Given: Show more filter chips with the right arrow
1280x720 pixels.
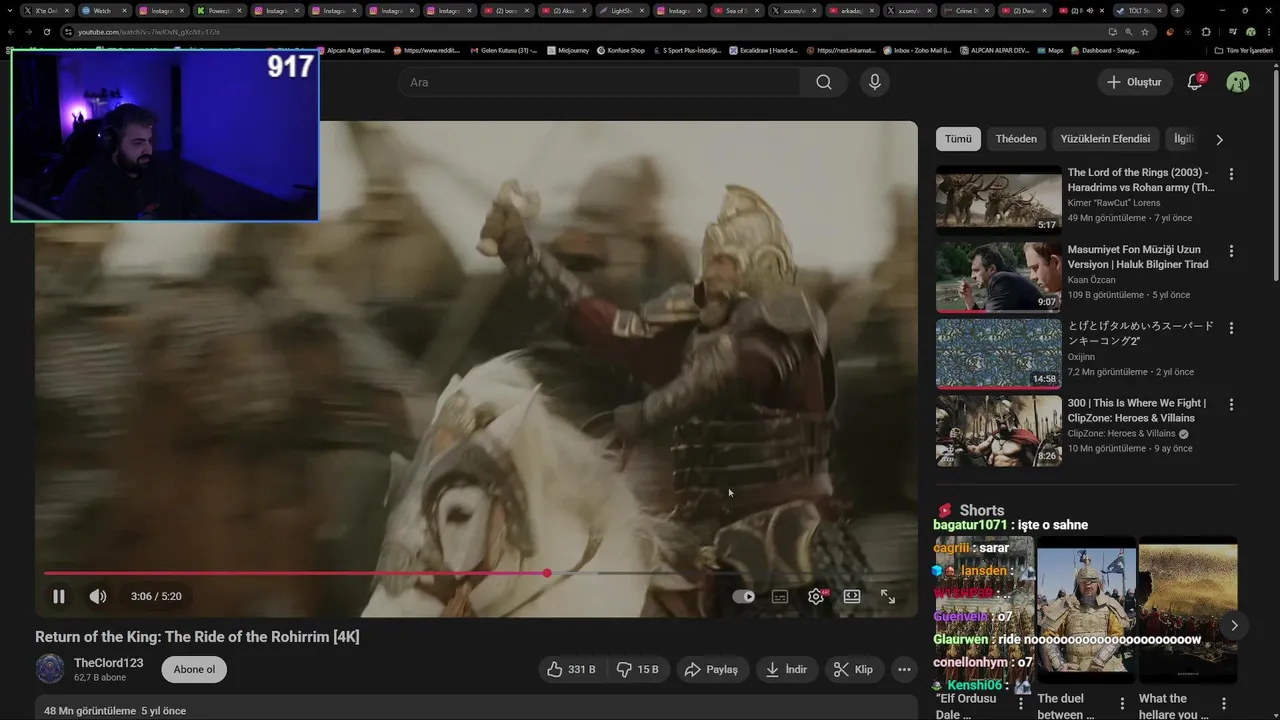Looking at the screenshot, I should coord(1219,140).
